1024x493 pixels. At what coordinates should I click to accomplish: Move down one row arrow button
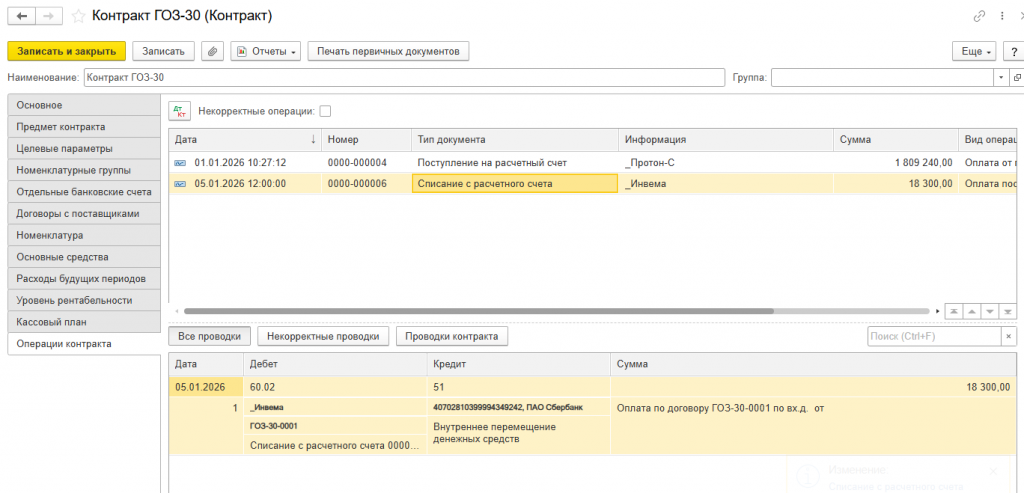[x=990, y=311]
